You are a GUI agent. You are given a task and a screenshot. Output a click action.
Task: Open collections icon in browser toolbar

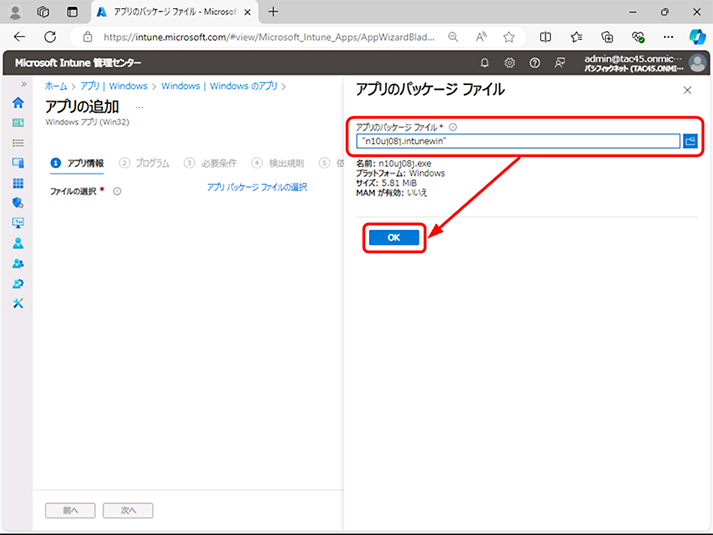[x=607, y=37]
